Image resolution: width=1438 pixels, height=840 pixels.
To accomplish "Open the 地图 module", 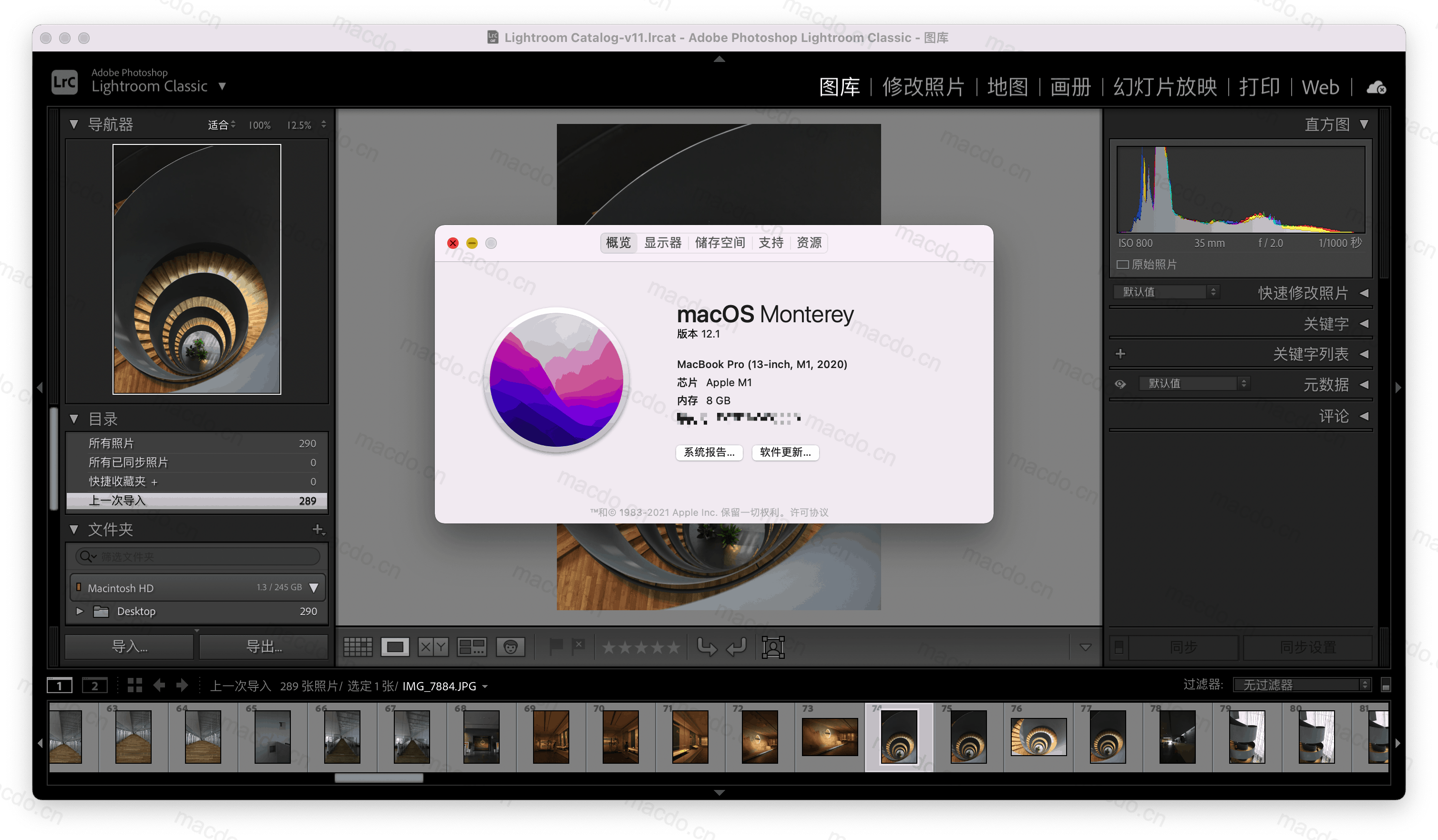I will 1008,87.
